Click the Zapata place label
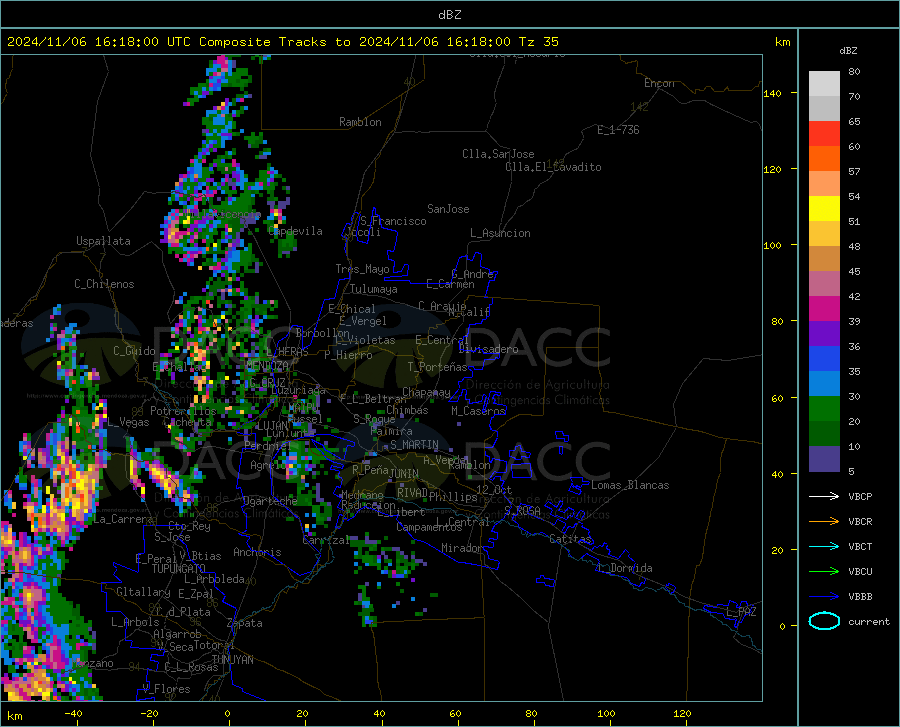 coord(245,623)
